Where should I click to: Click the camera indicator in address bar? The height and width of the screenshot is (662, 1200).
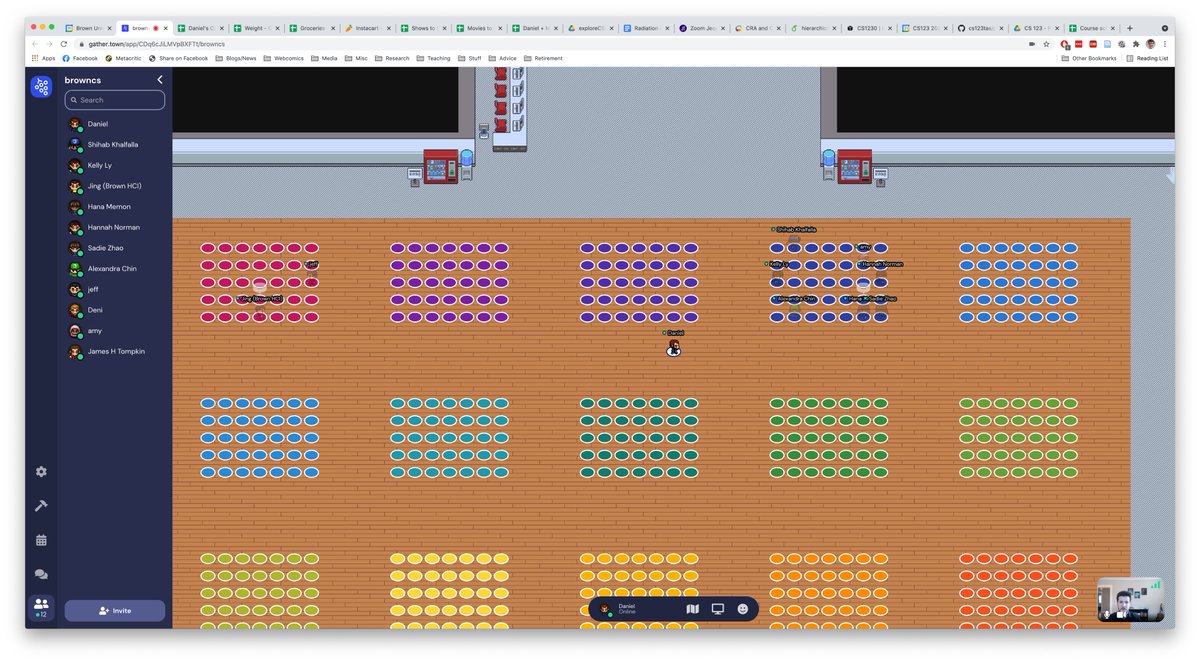1032,44
